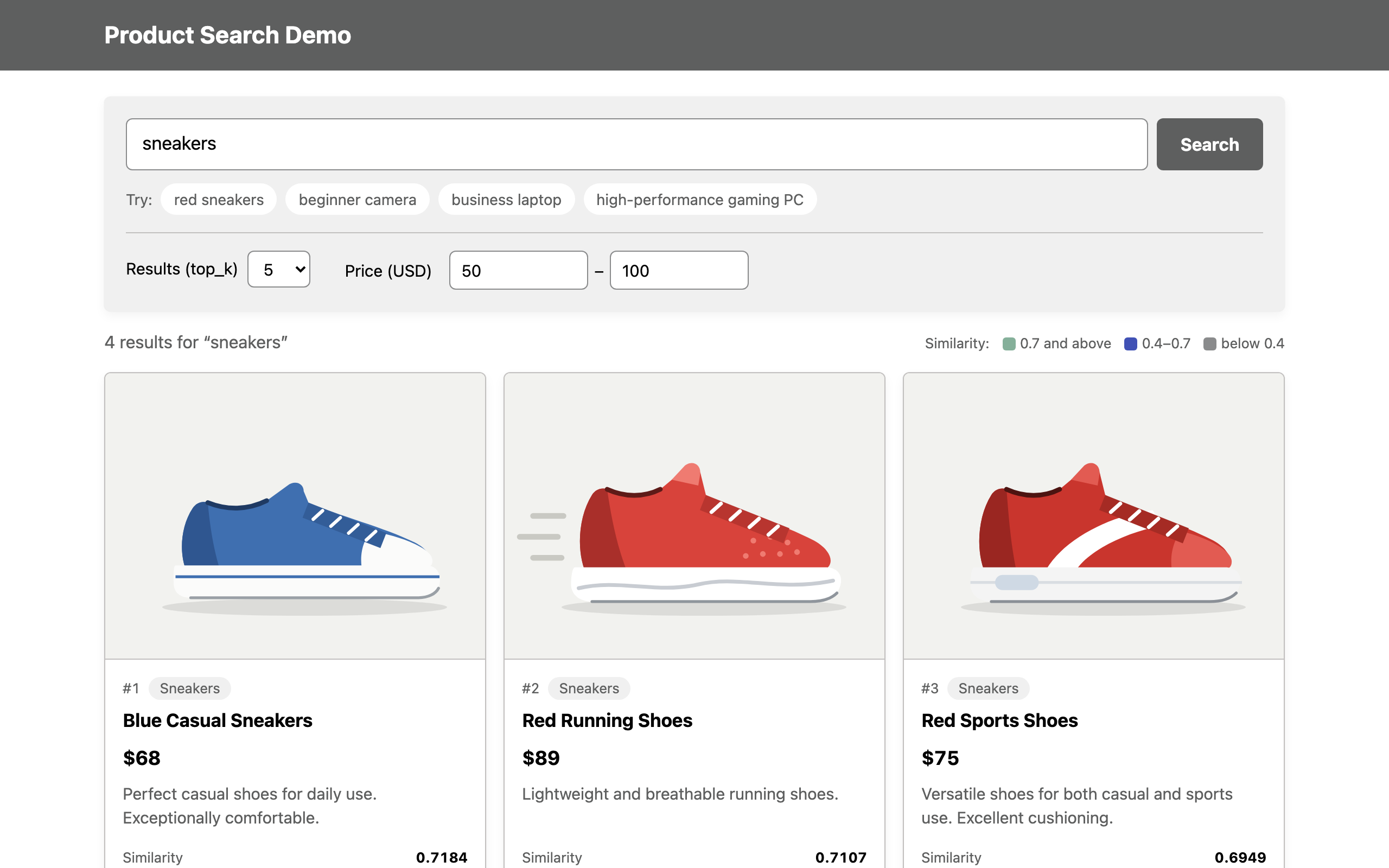Click the Lightweight and breathable running shoes description
This screenshot has width=1389, height=868.
[680, 794]
